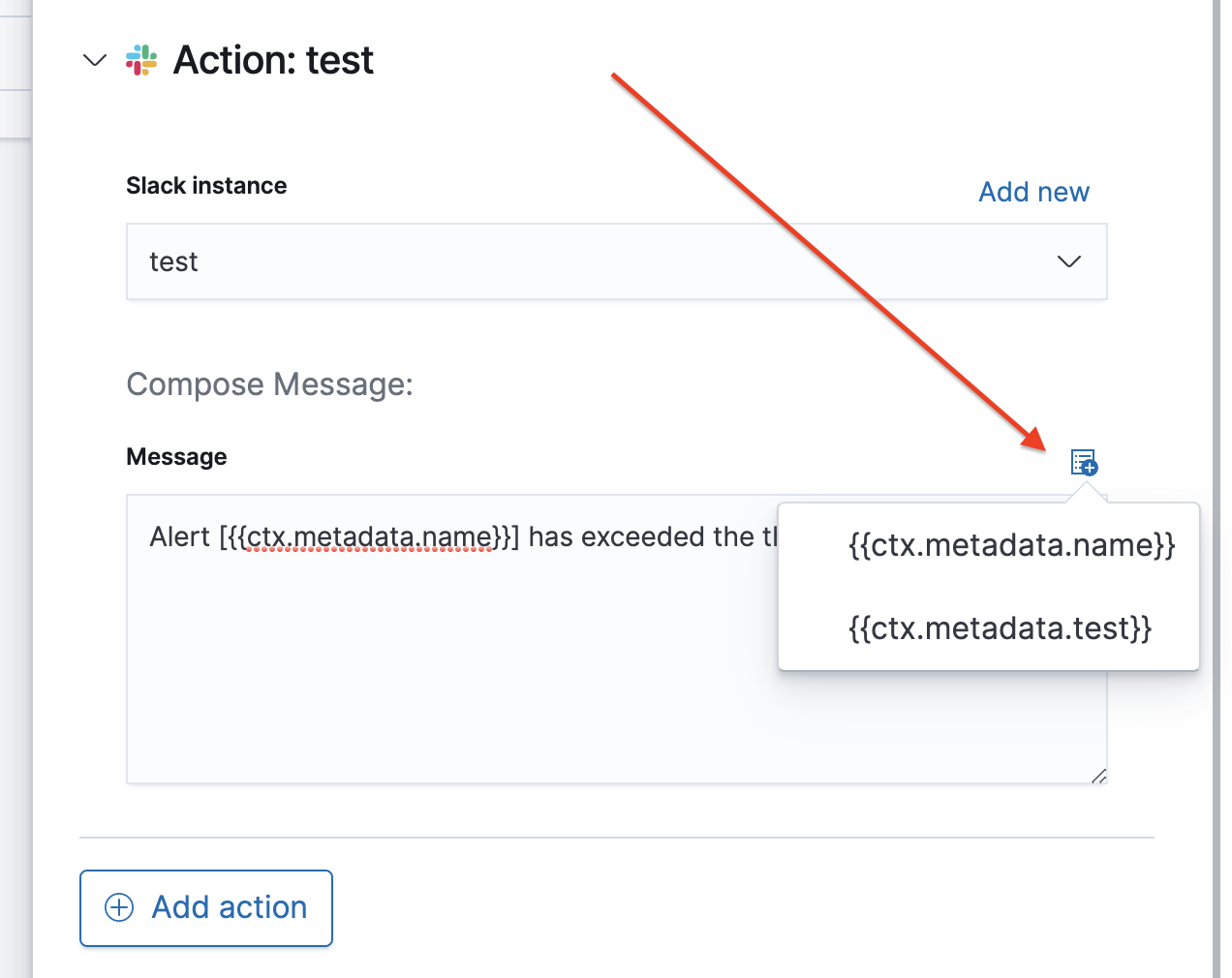Viewport: 1232px width, 978px height.
Task: Select {{ctx.metadata.test}} from the variable list
Action: 1000,628
